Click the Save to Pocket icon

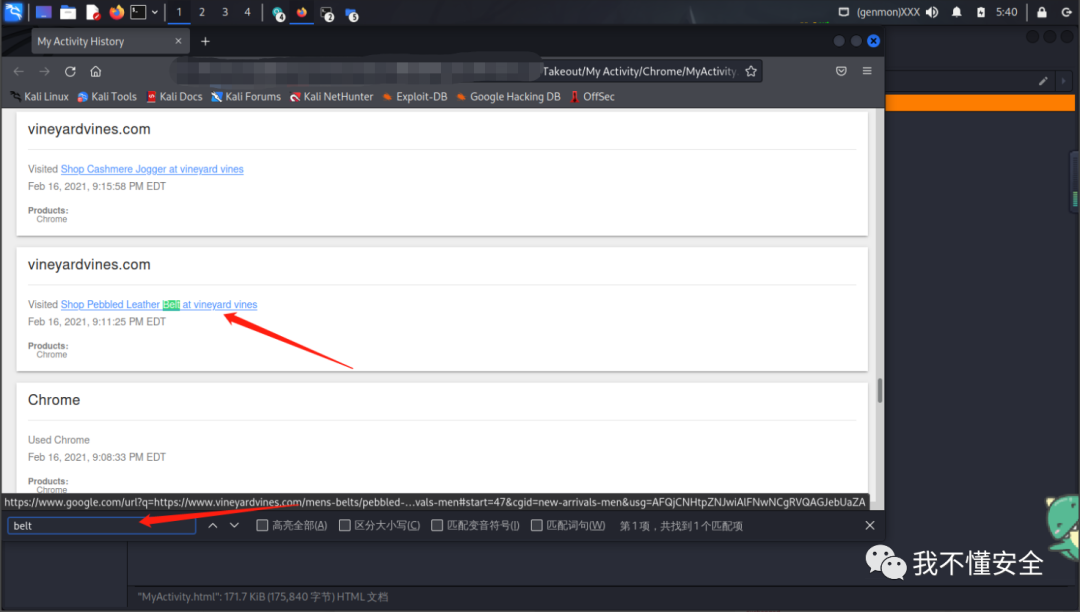841,72
